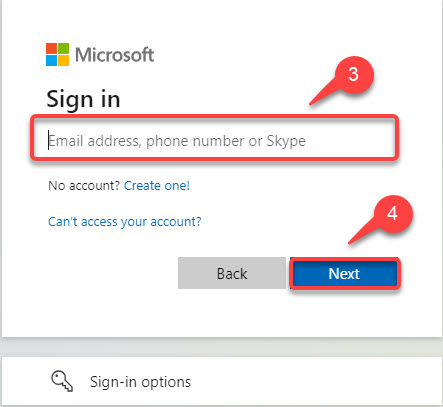
Task: Open the Sign-in options text label
Action: (x=140, y=382)
